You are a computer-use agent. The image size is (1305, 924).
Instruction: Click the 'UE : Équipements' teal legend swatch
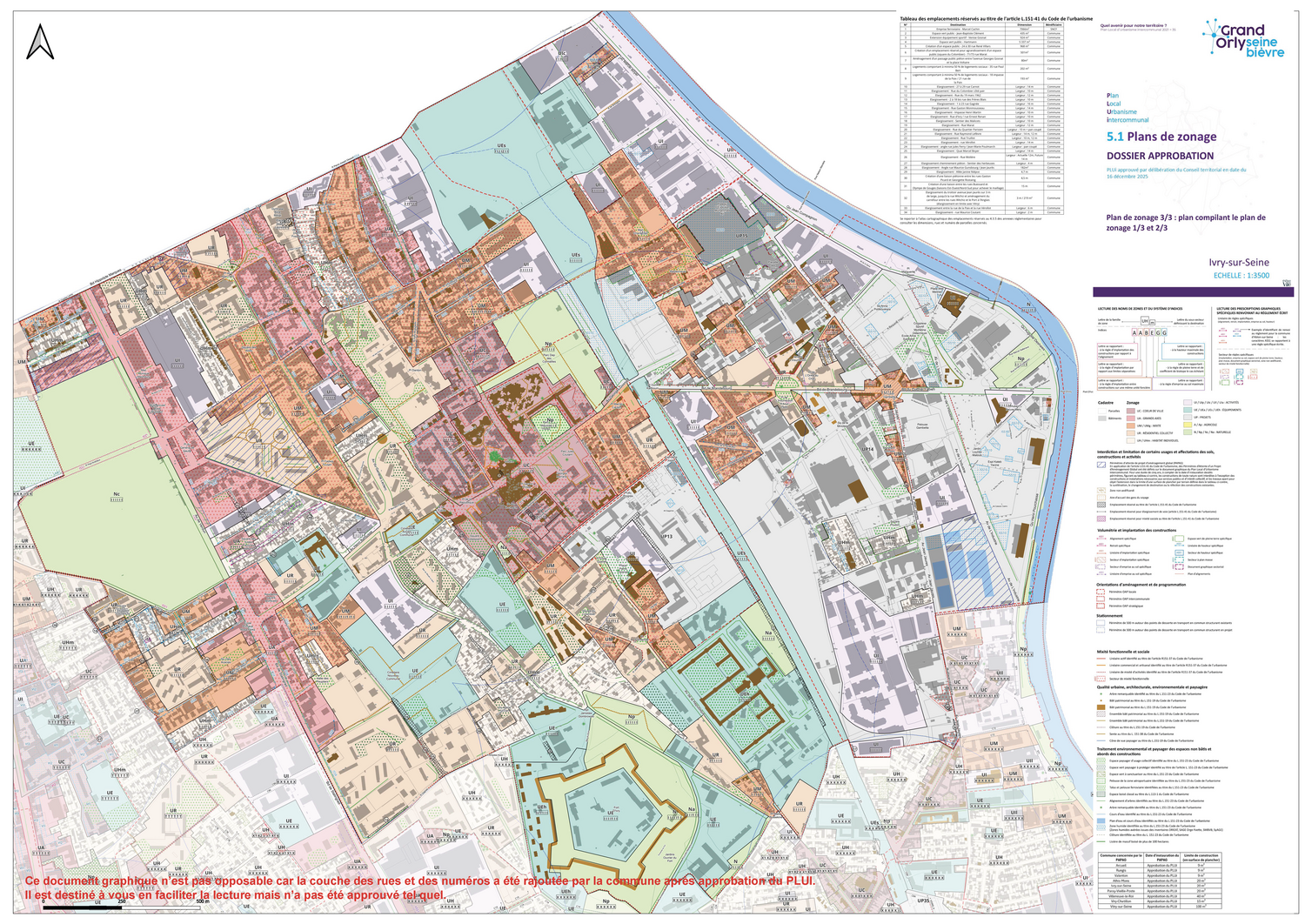[x=1188, y=410]
